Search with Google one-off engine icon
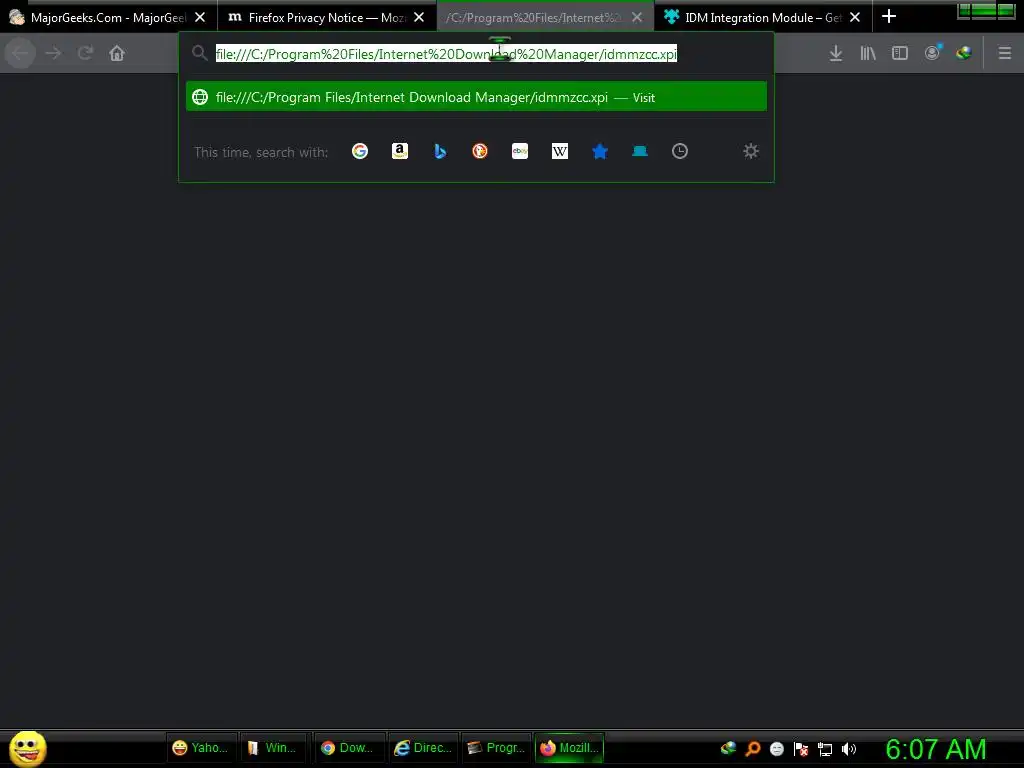 pyautogui.click(x=360, y=152)
